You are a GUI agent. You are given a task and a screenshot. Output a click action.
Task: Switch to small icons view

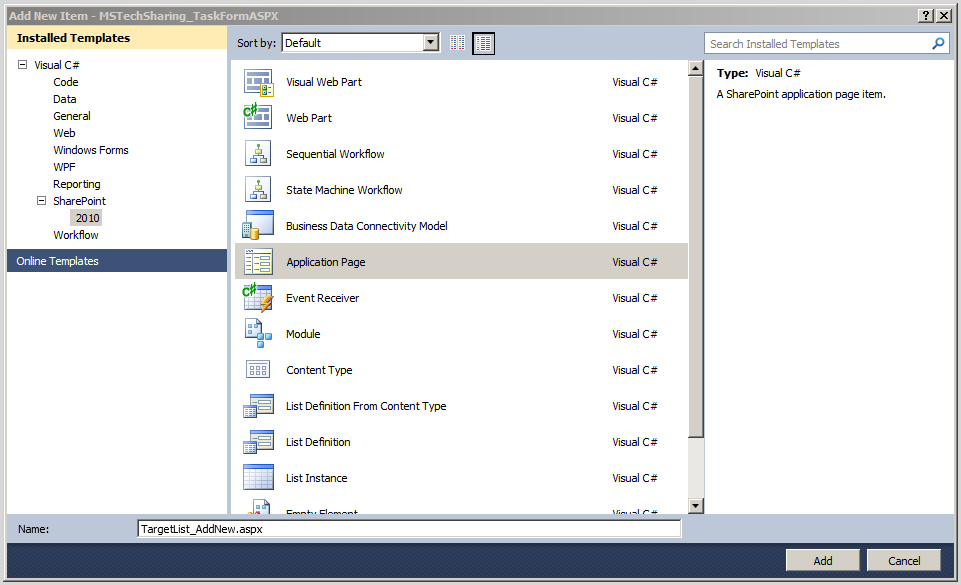coord(458,42)
